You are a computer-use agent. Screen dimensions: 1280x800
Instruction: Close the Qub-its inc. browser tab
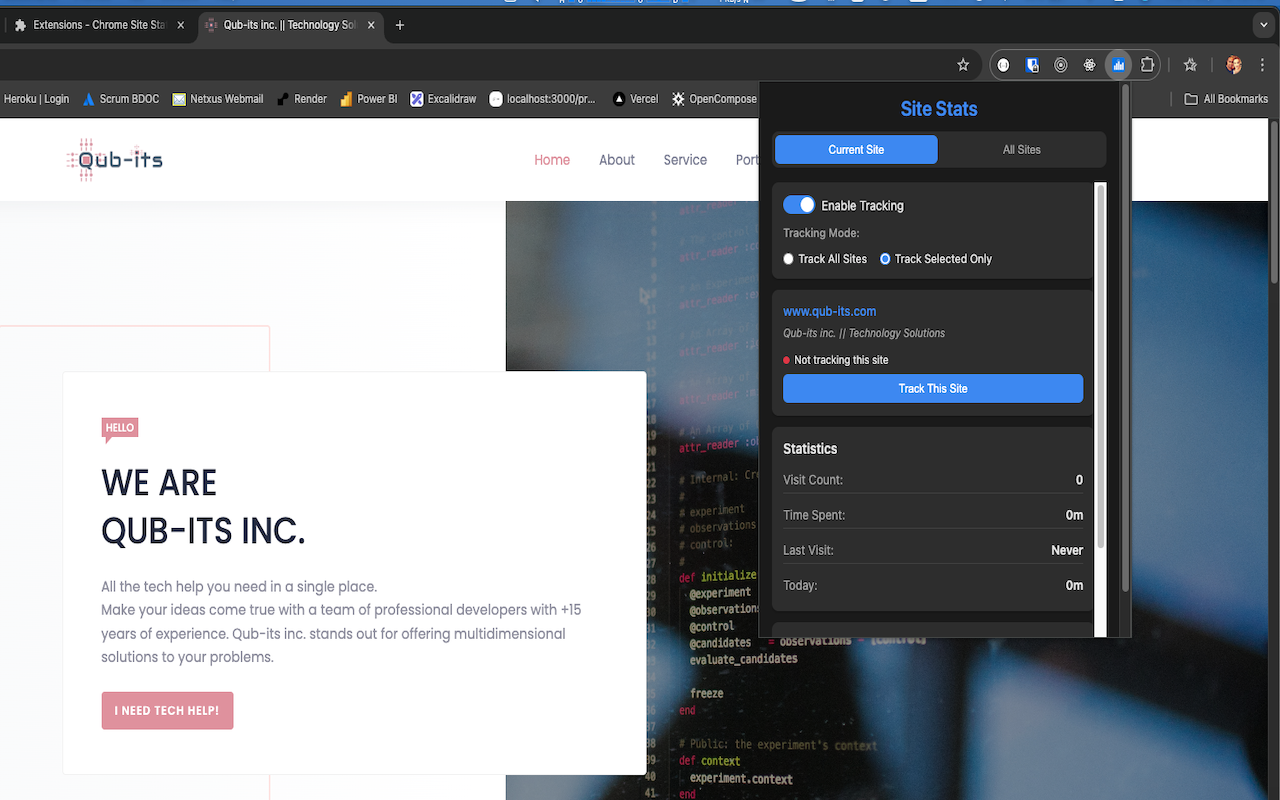pyautogui.click(x=370, y=25)
